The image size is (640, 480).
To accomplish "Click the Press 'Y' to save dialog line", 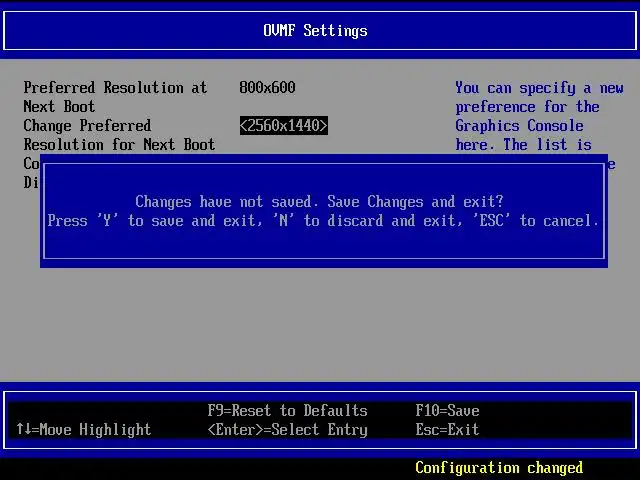I will coord(323,220).
